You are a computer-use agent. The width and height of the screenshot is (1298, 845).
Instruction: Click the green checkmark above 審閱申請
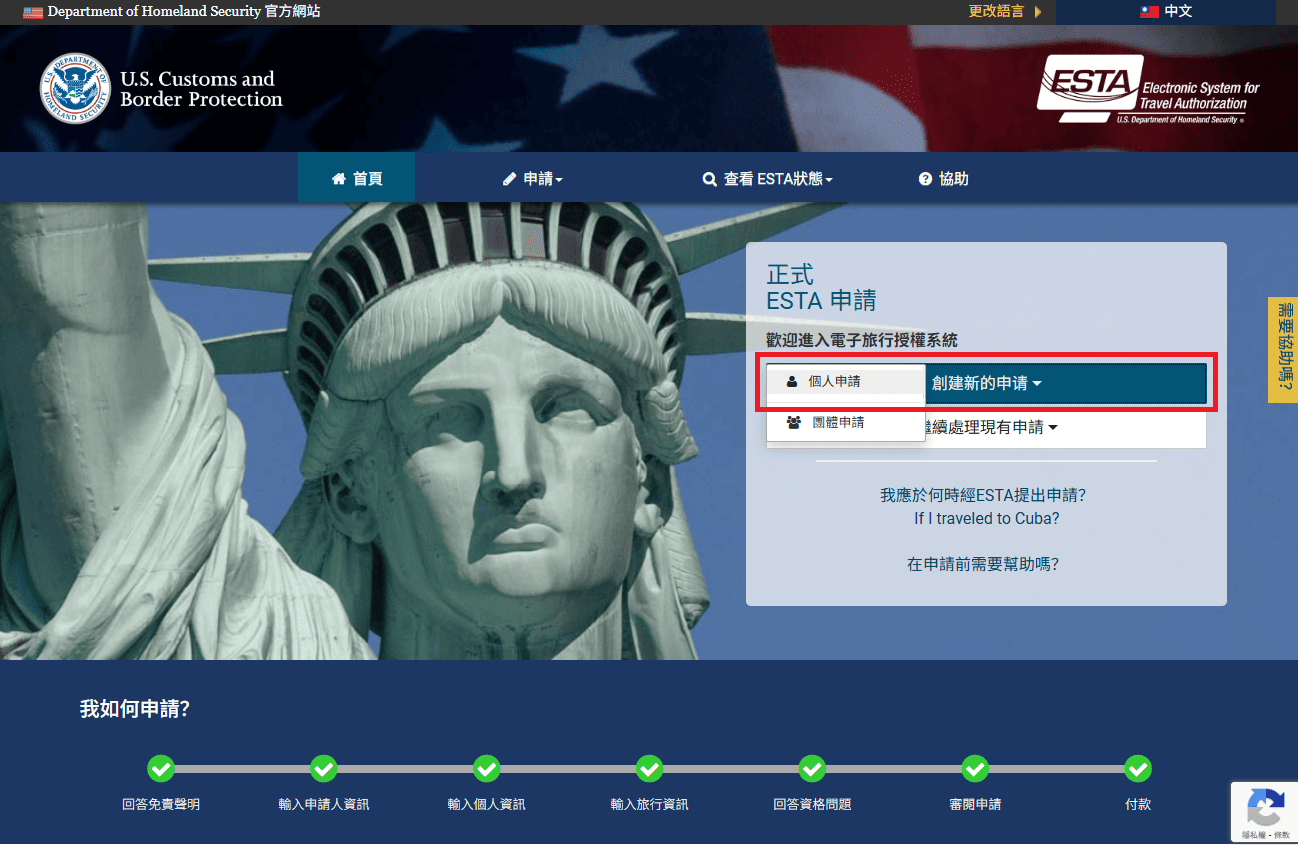pos(975,769)
